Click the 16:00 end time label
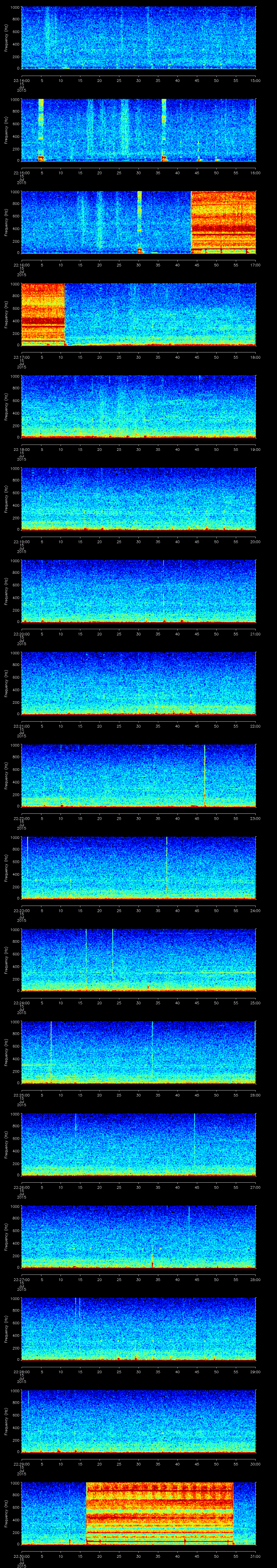The width and height of the screenshot is (277, 1568). [x=256, y=173]
